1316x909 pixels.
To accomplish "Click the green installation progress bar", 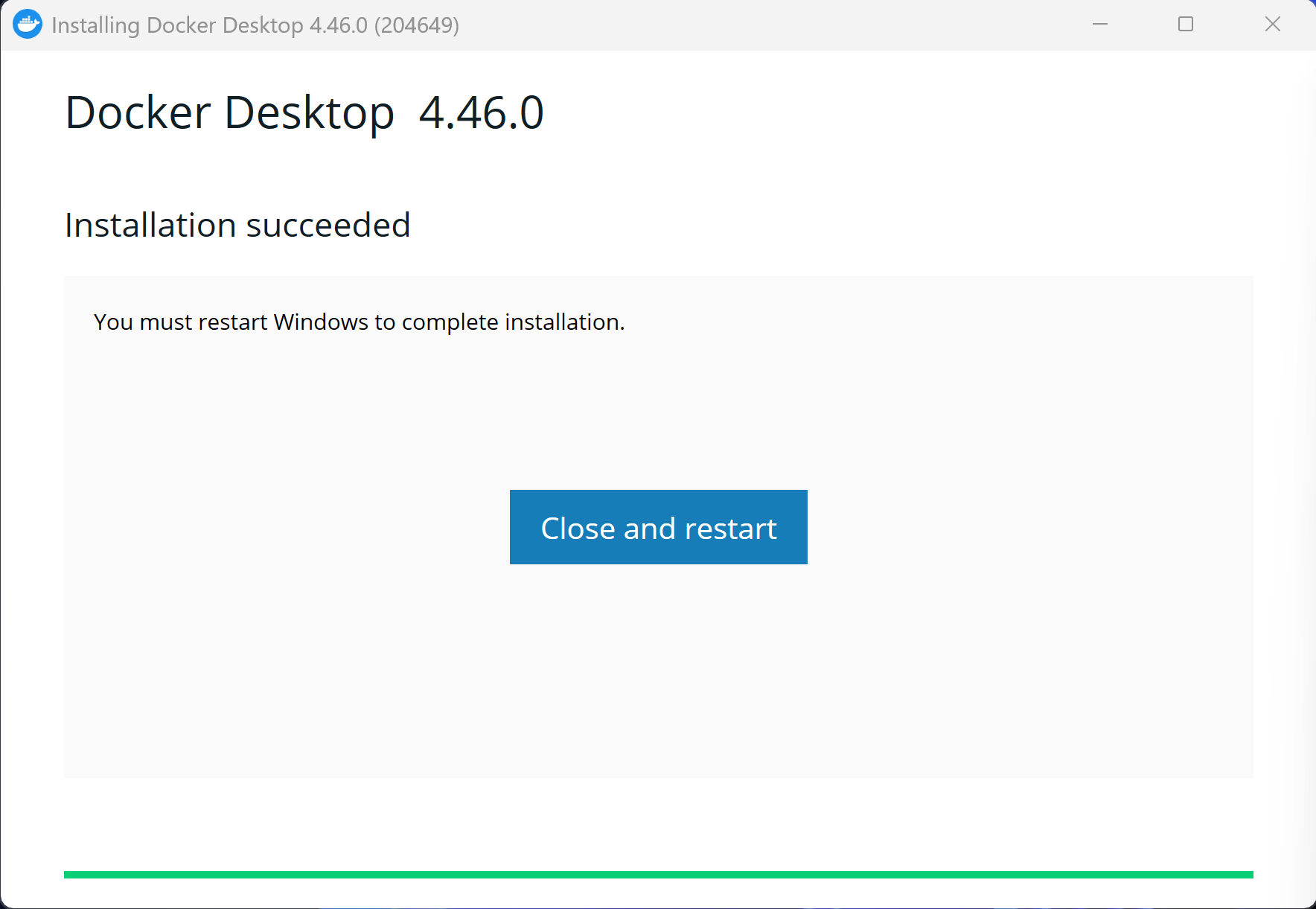I will [x=658, y=875].
